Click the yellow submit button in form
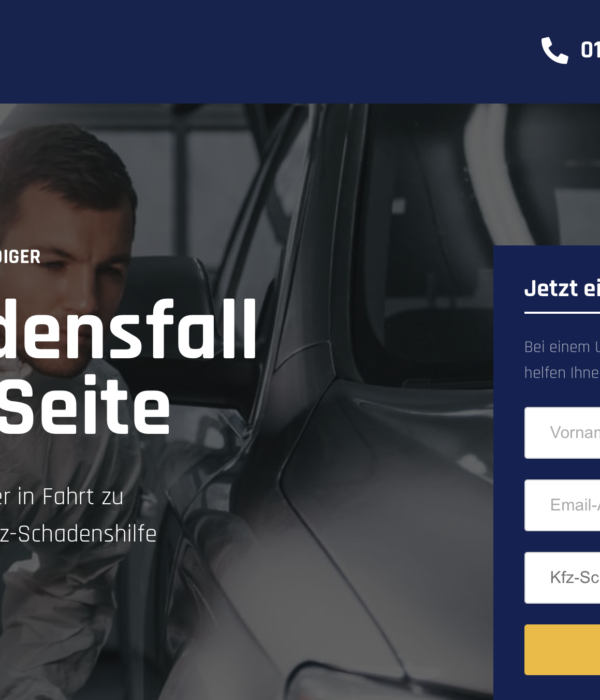The width and height of the screenshot is (600, 700). [x=562, y=650]
